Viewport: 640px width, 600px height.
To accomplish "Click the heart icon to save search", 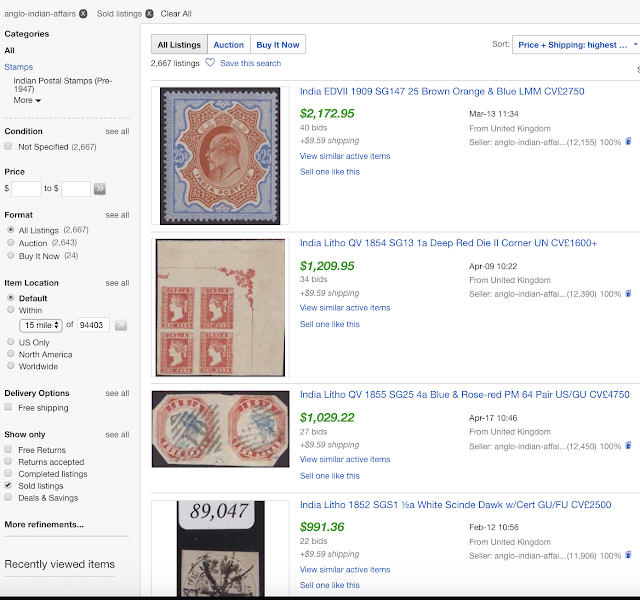I will 210,63.
